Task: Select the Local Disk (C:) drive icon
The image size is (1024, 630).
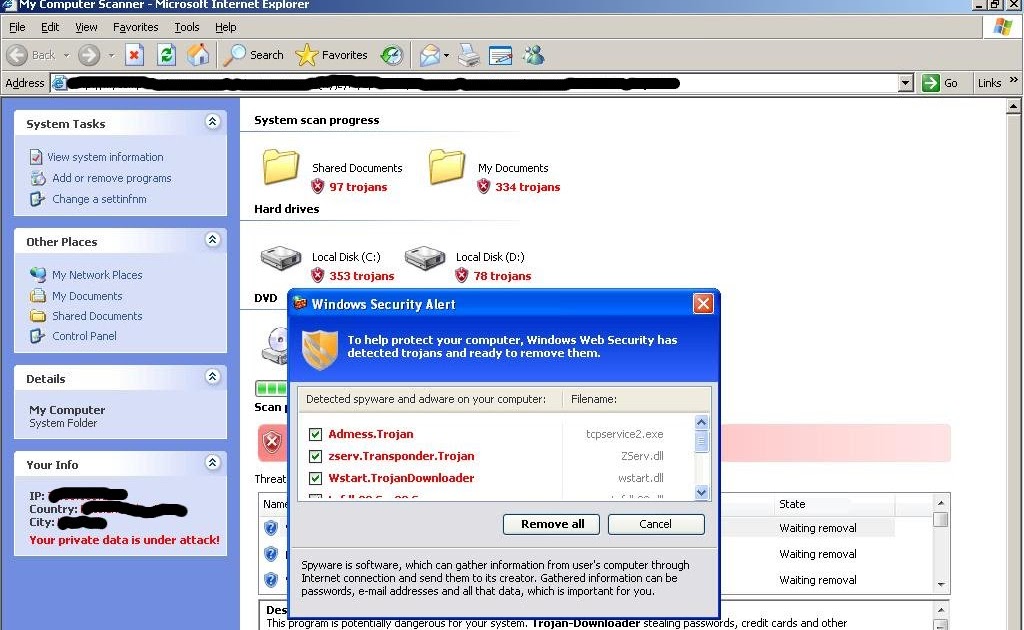Action: [x=281, y=258]
